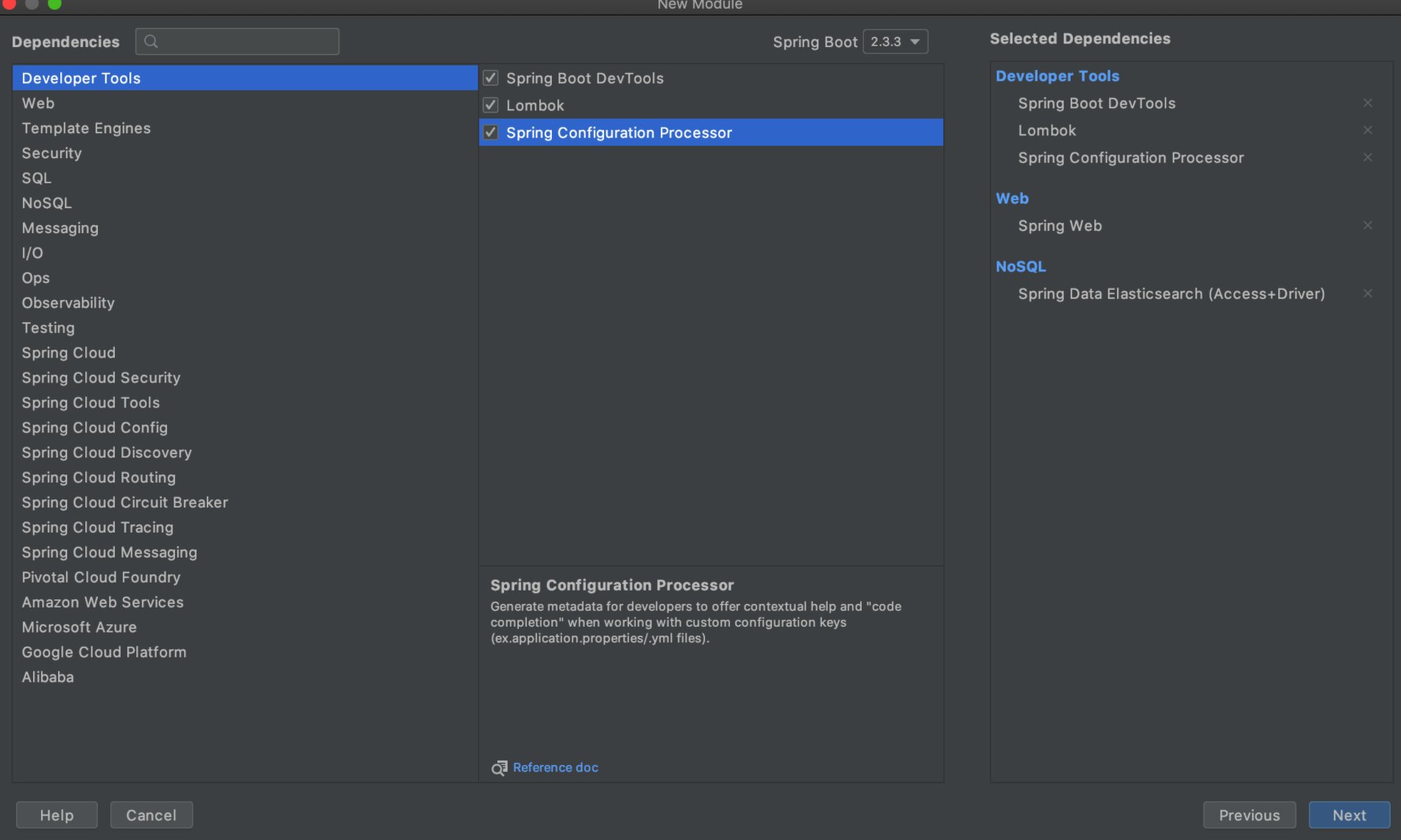The width and height of the screenshot is (1401, 840).
Task: Select the Microsoft Azure category
Action: [245, 627]
